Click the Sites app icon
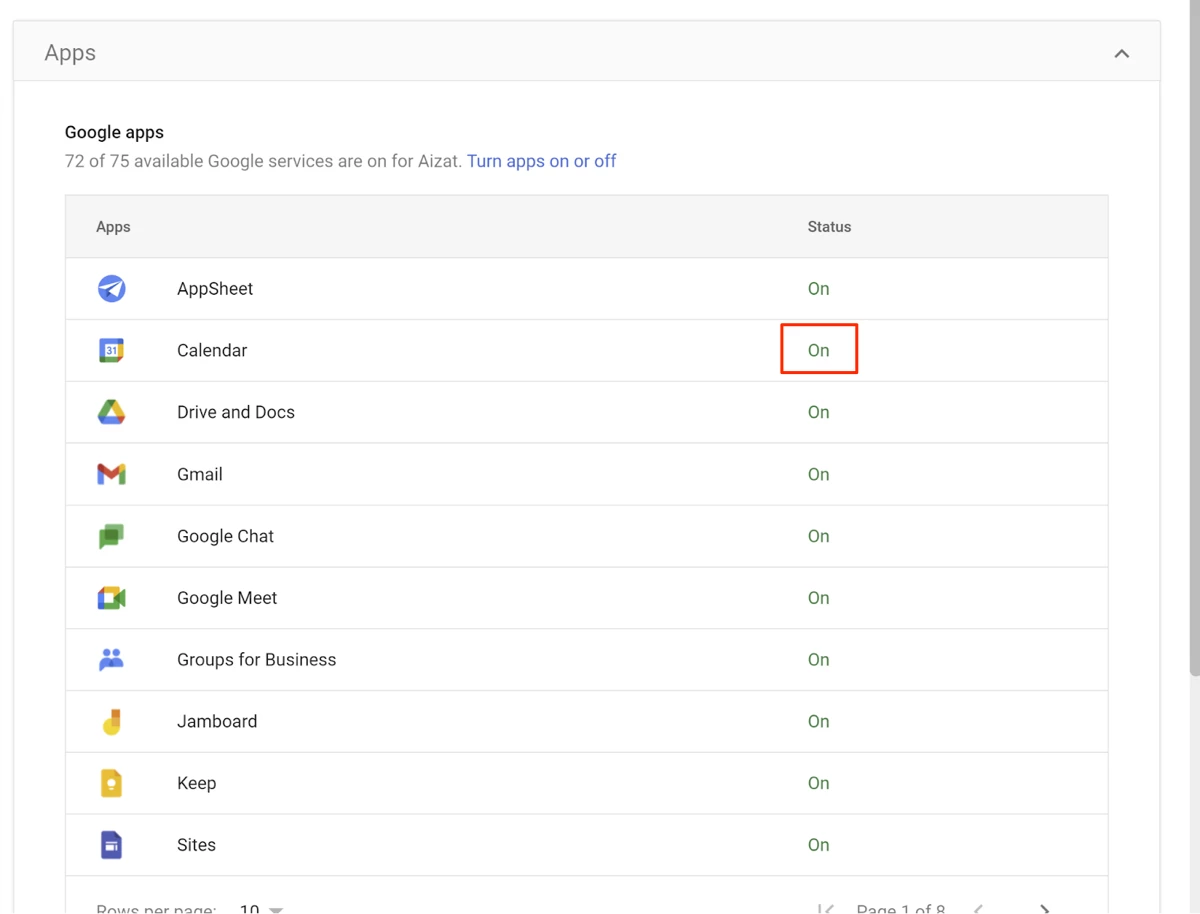1200x914 pixels. (111, 845)
